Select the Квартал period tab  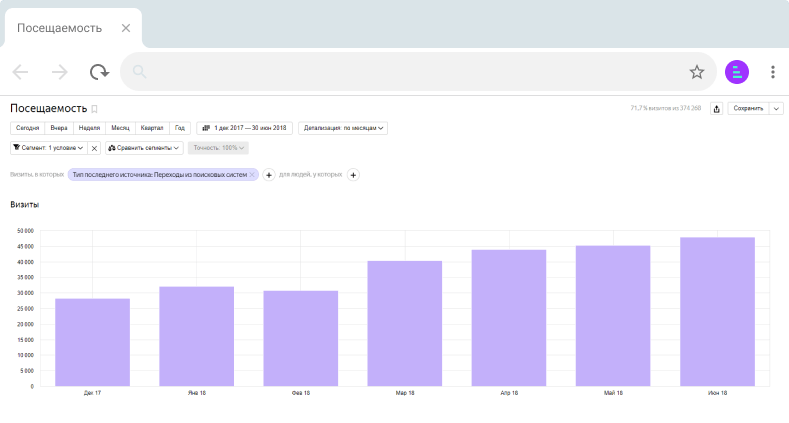152,128
